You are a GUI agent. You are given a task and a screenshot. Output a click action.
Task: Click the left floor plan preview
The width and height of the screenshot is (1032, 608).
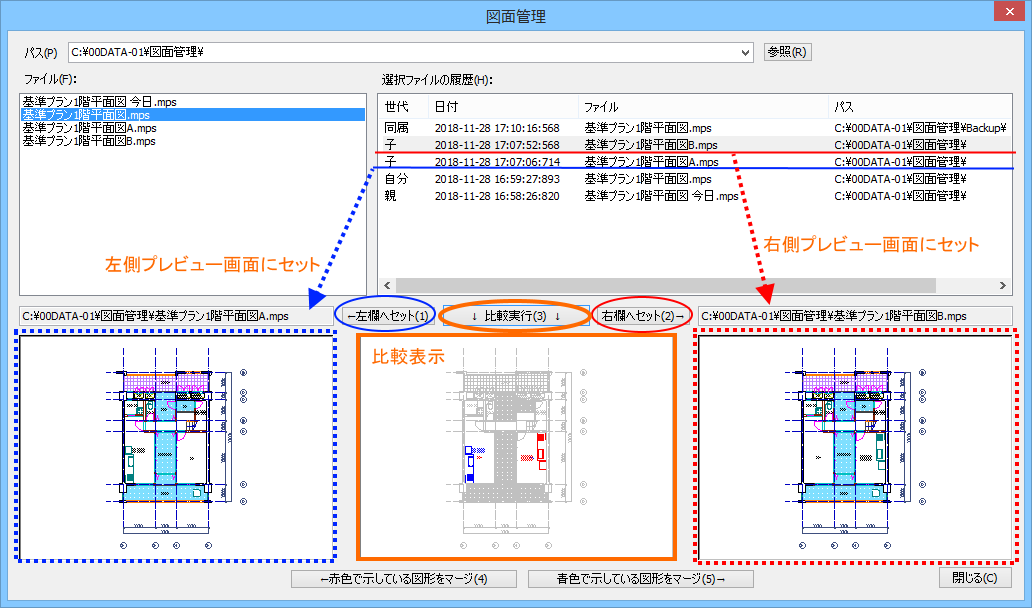pyautogui.click(x=176, y=447)
